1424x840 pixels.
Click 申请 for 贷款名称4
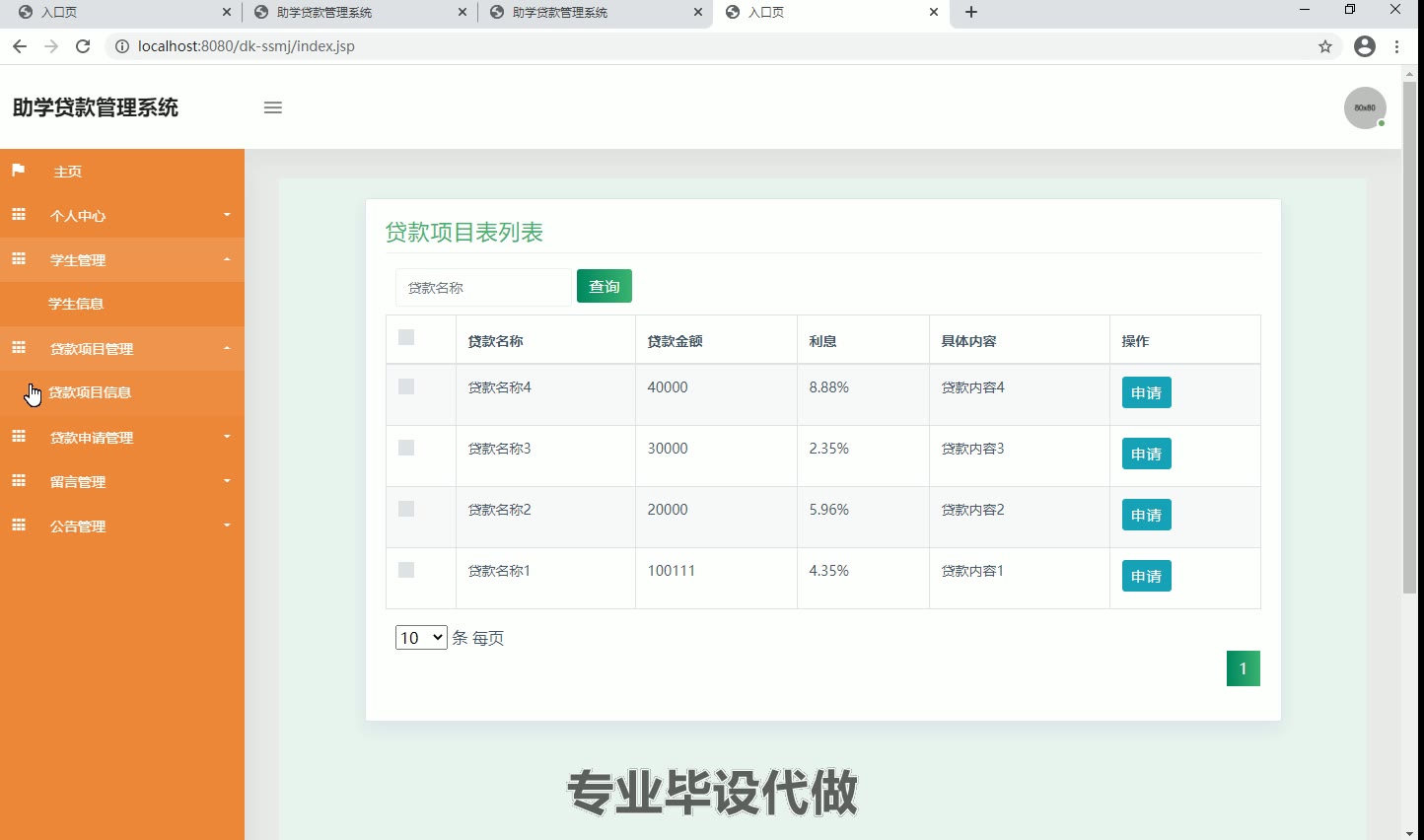[1146, 392]
